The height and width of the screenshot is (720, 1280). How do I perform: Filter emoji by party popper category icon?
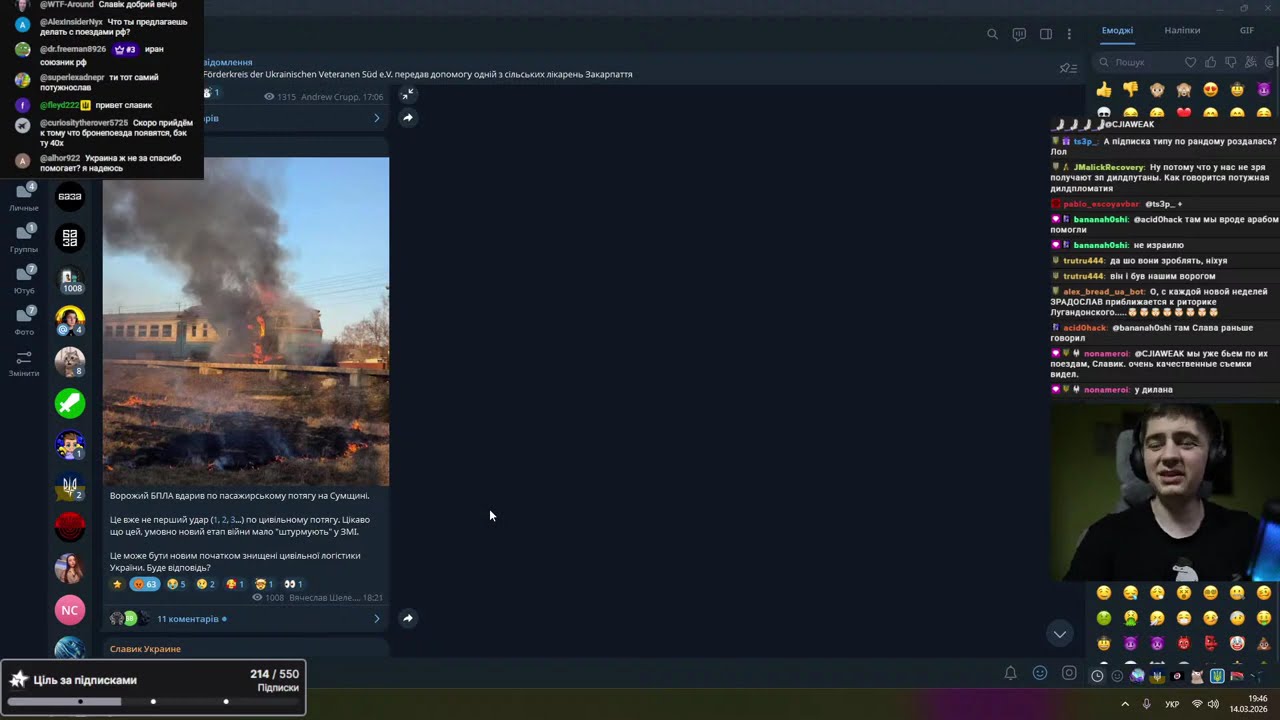1251,62
